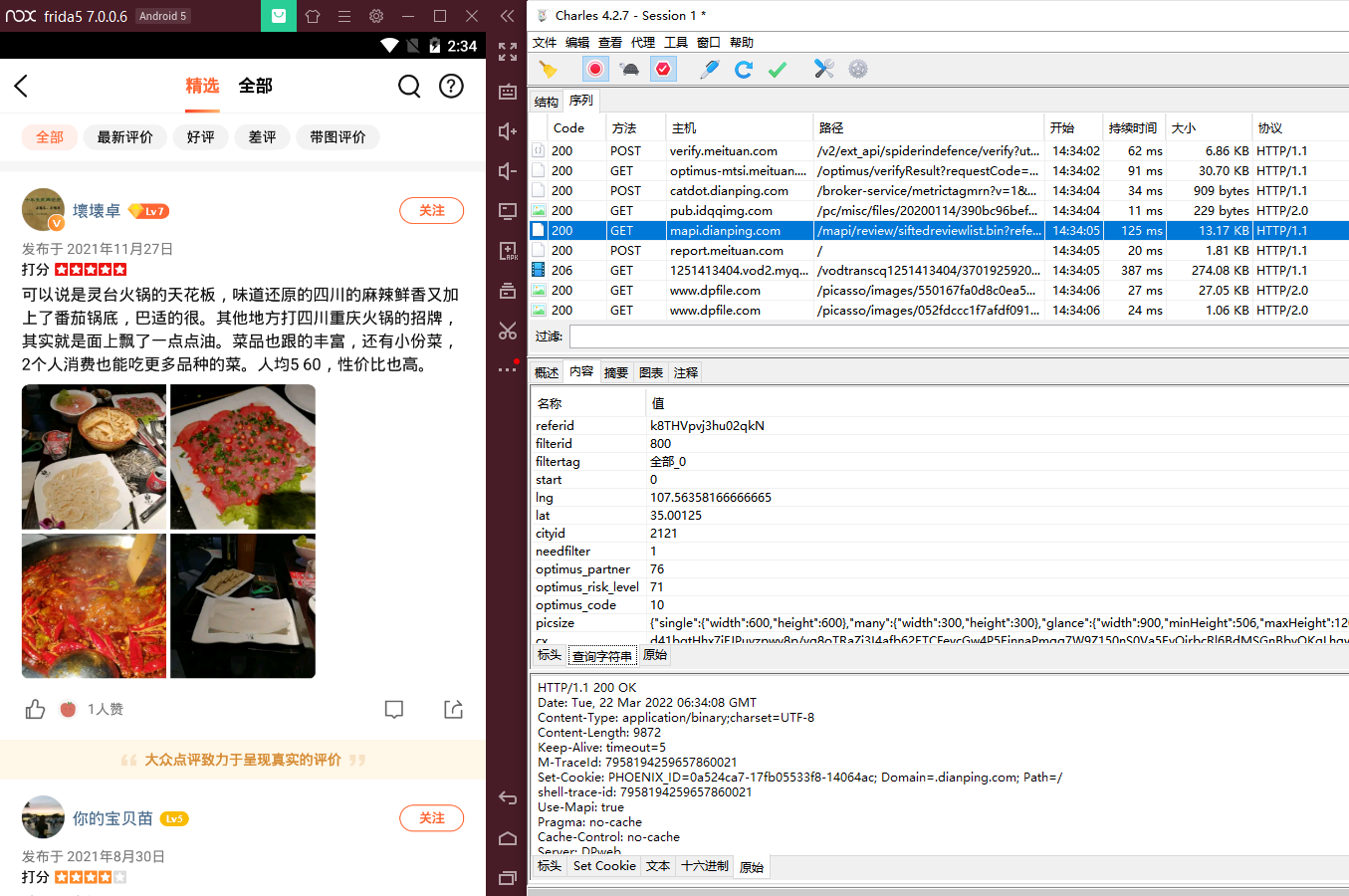
Task: Collapse Nox sidebar double-chevron icon
Action: tap(507, 16)
